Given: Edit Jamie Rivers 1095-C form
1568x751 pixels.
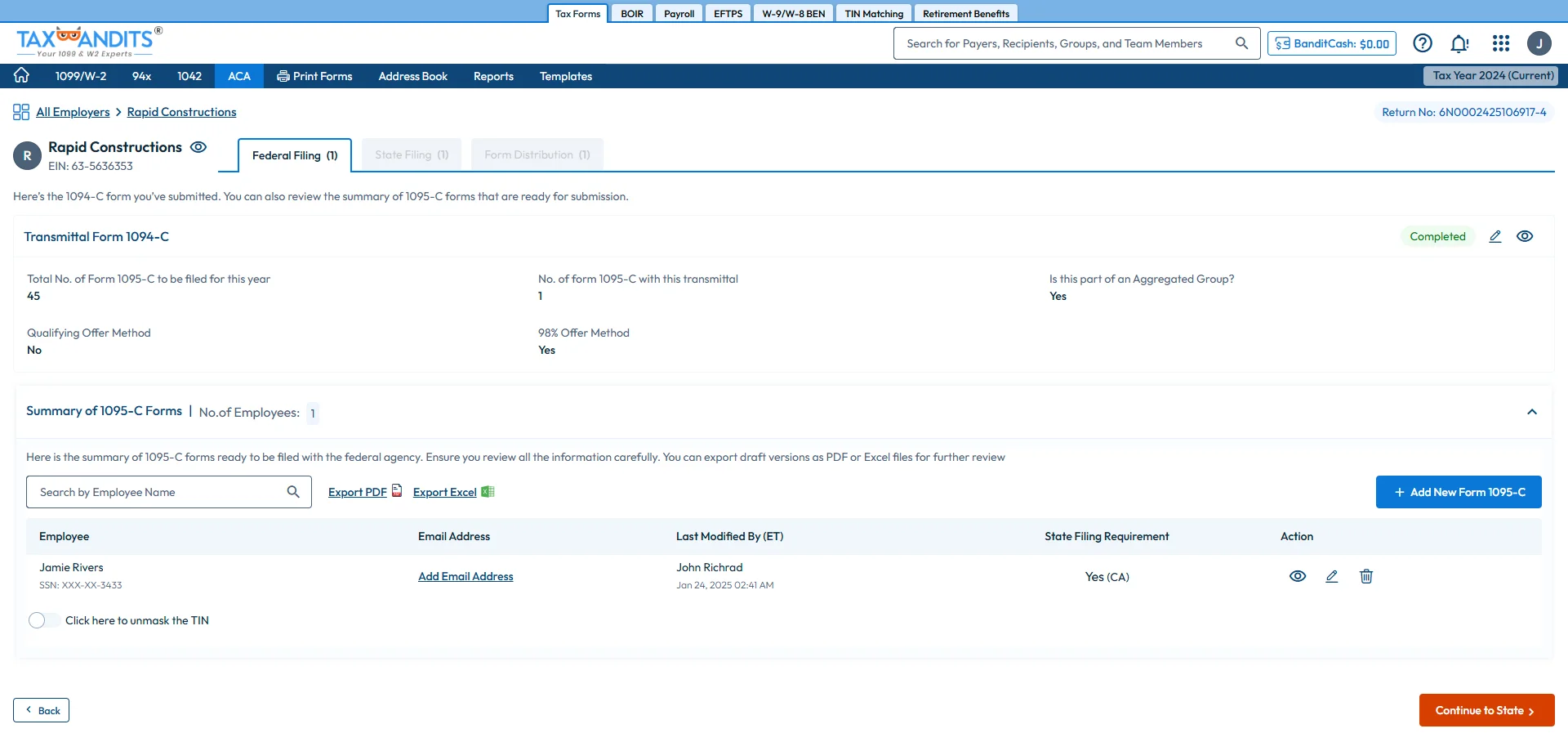Looking at the screenshot, I should [1331, 576].
